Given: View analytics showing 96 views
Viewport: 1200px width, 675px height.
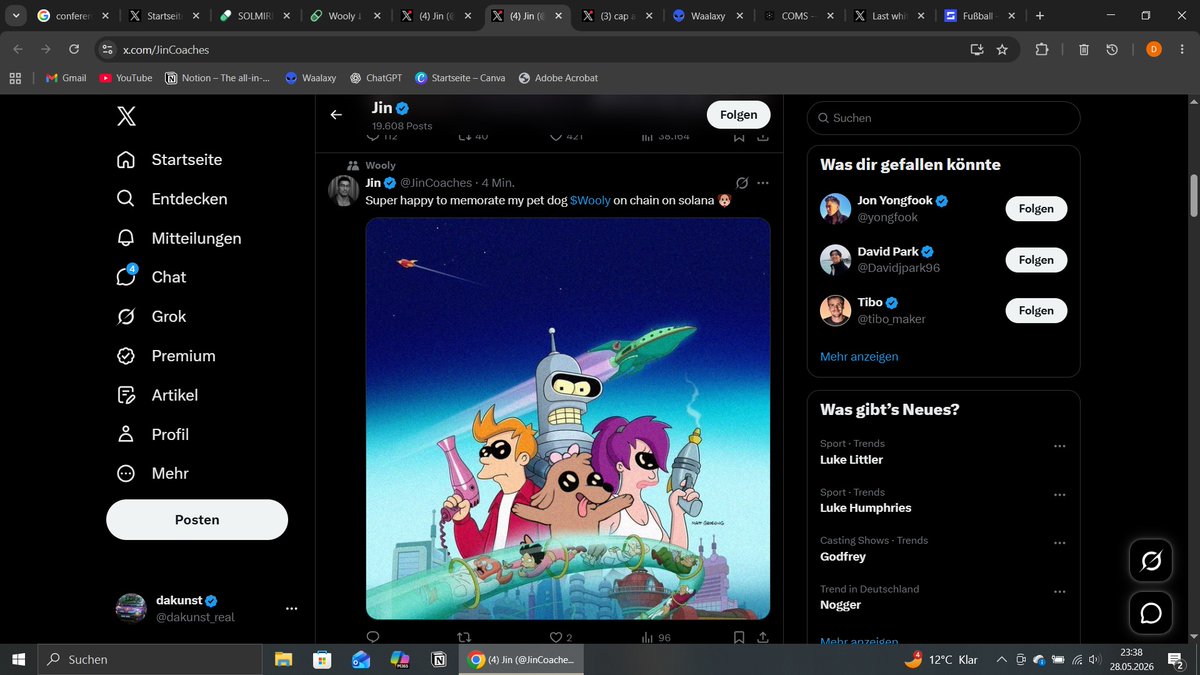Looking at the screenshot, I should (x=656, y=637).
